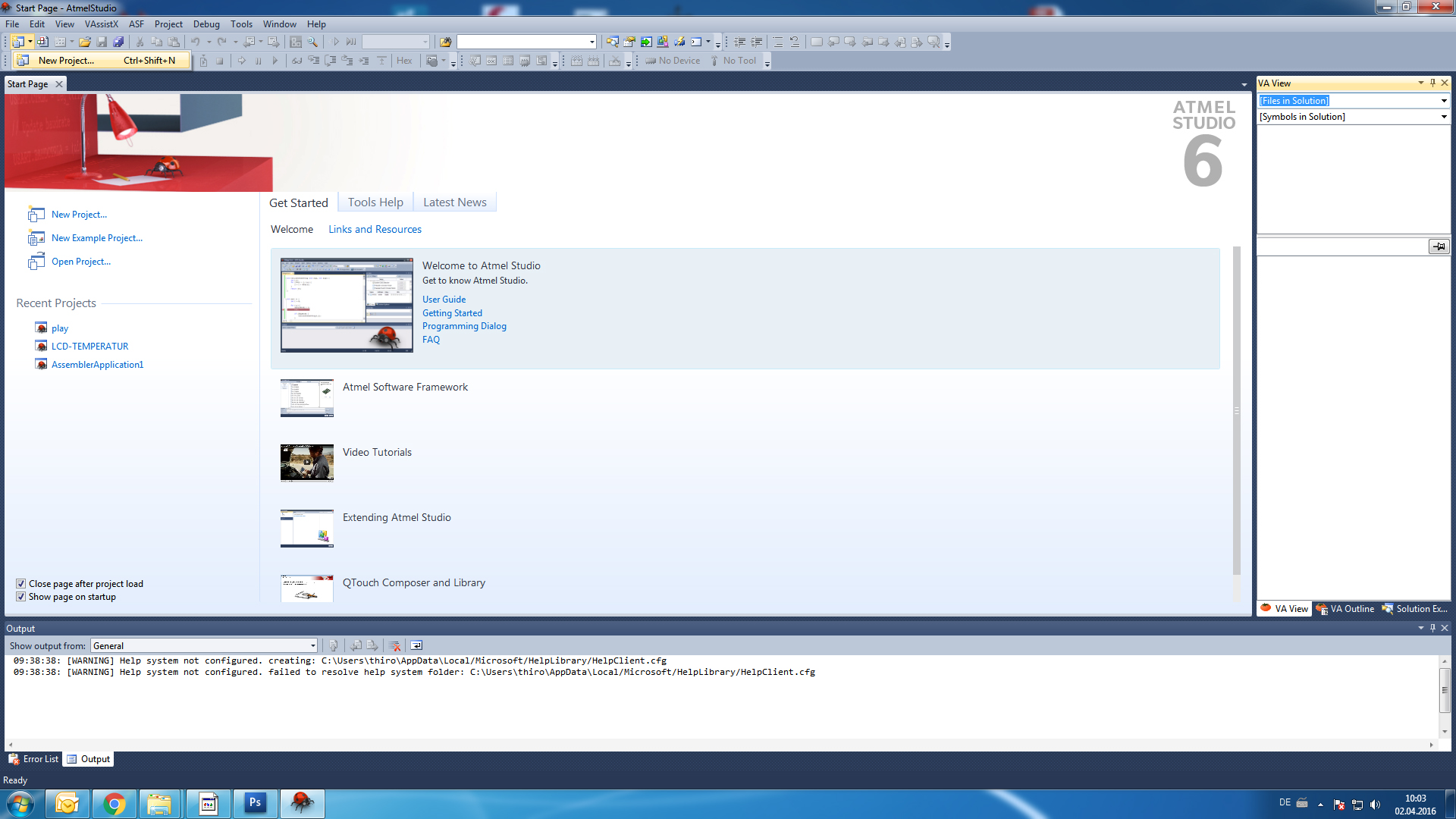Click the Cut scissors icon
Viewport: 1456px width, 819px height.
click(x=140, y=42)
